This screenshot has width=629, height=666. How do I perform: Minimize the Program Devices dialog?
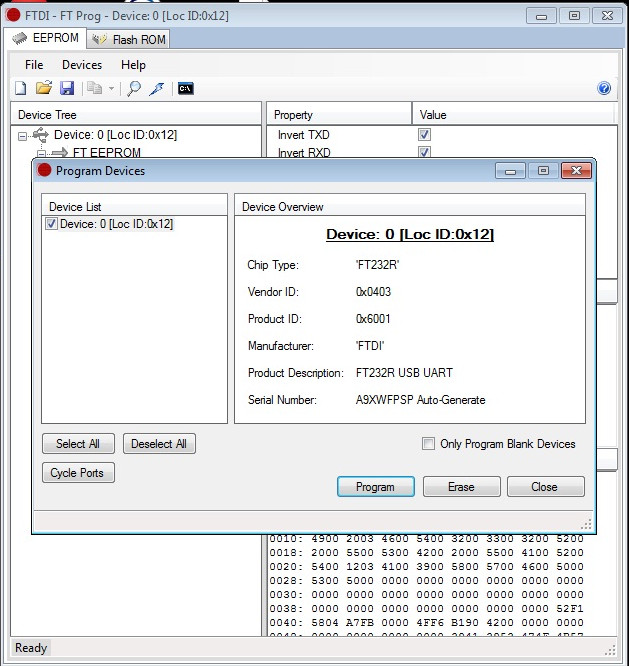tap(510, 170)
